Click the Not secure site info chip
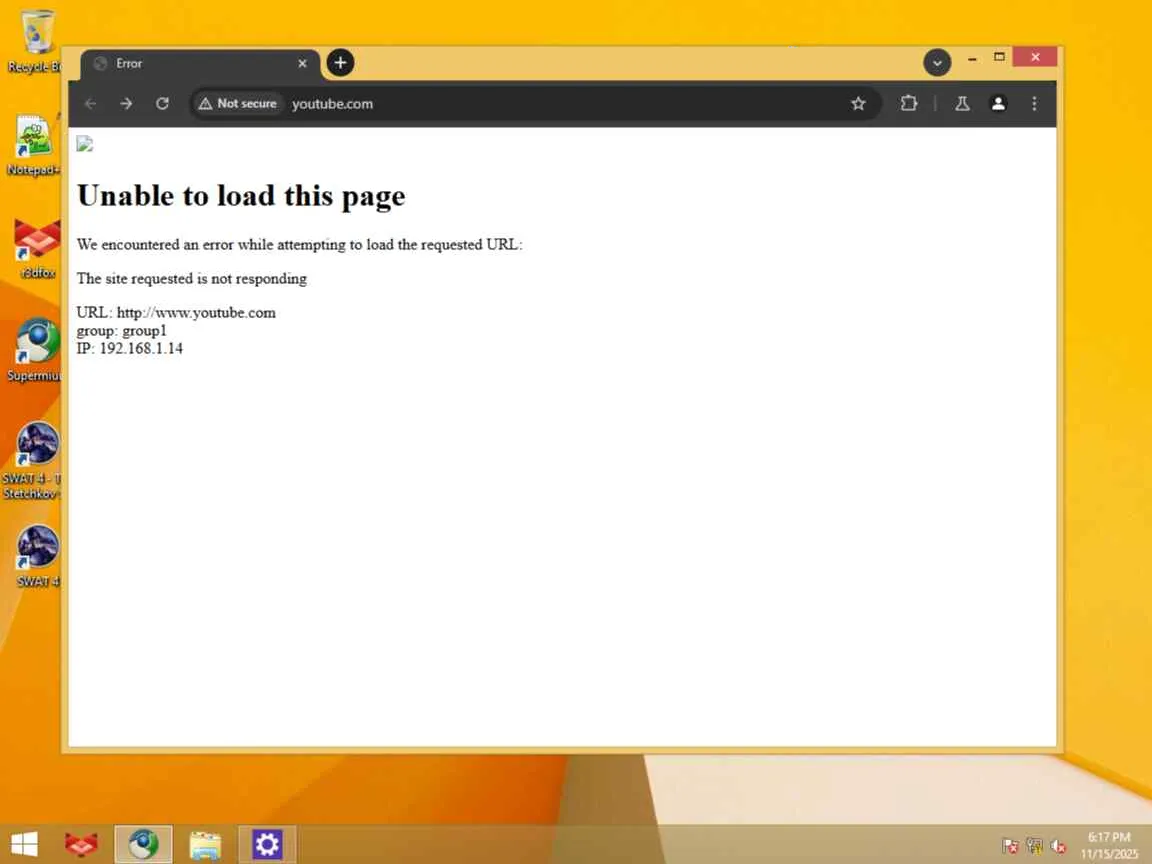Image resolution: width=1152 pixels, height=864 pixels. tap(237, 104)
